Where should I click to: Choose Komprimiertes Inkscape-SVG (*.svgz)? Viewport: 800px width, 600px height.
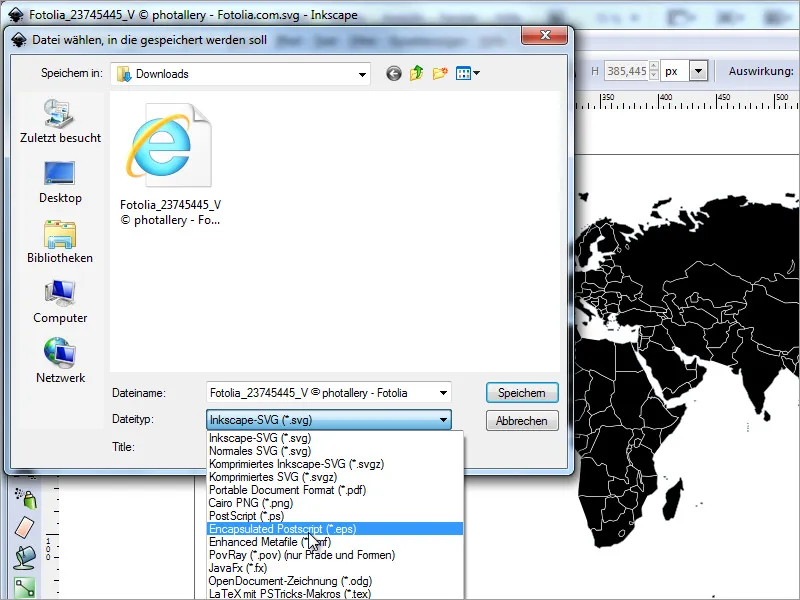click(x=335, y=464)
